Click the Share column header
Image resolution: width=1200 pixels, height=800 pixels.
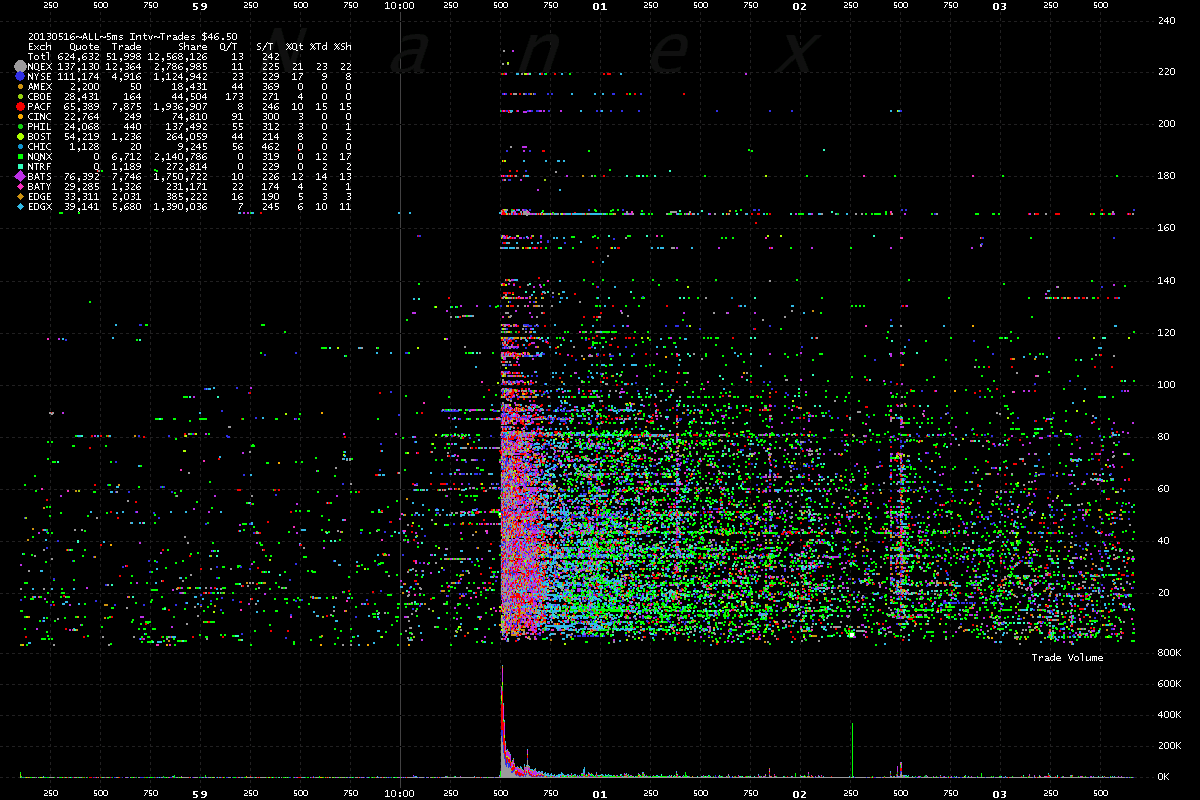point(192,46)
